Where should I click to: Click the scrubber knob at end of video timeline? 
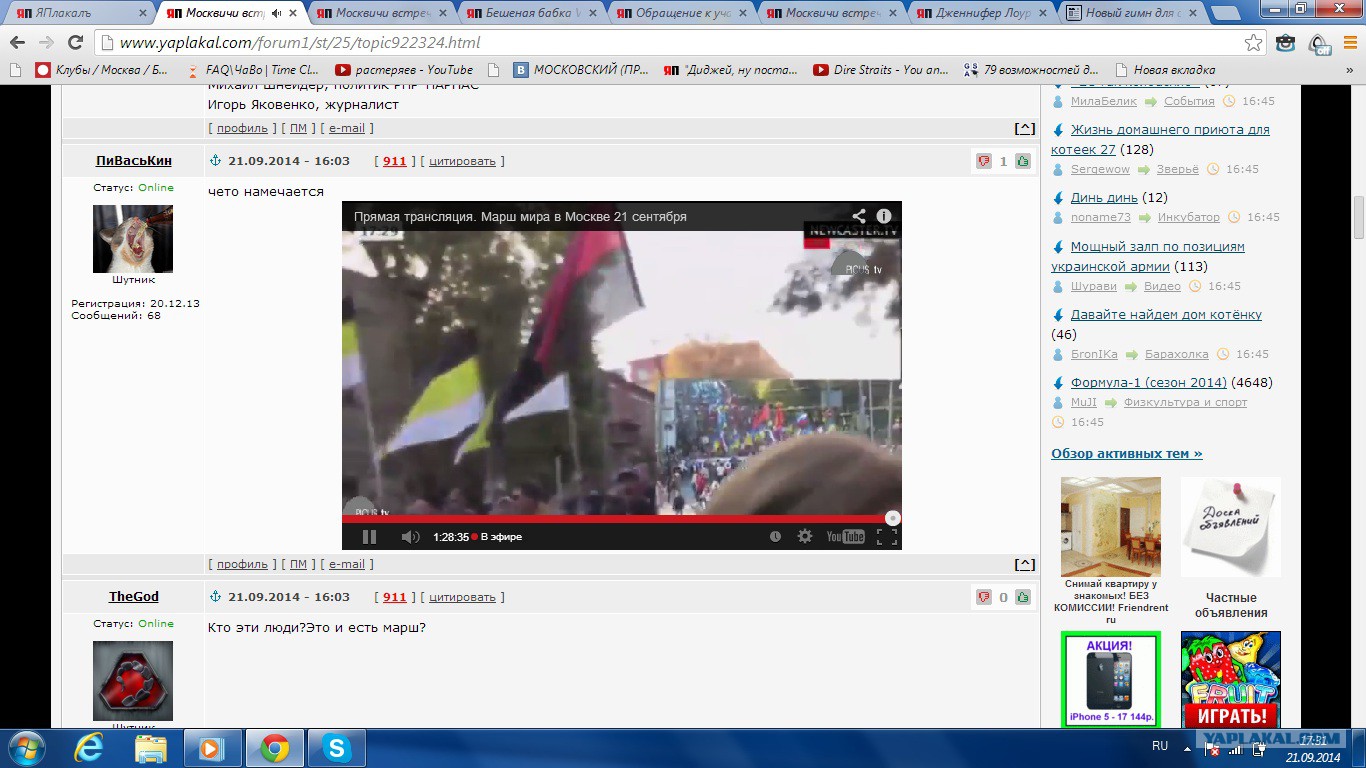pos(893,518)
